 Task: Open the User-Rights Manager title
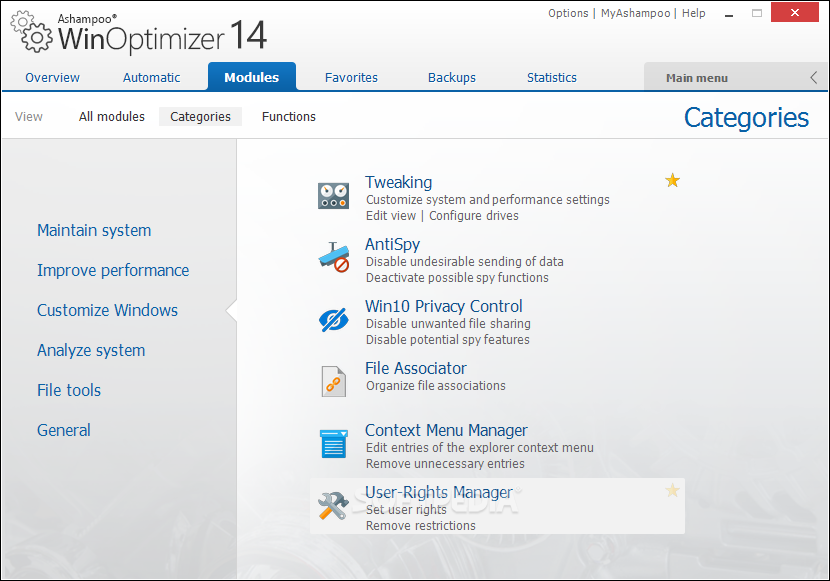coord(439,492)
